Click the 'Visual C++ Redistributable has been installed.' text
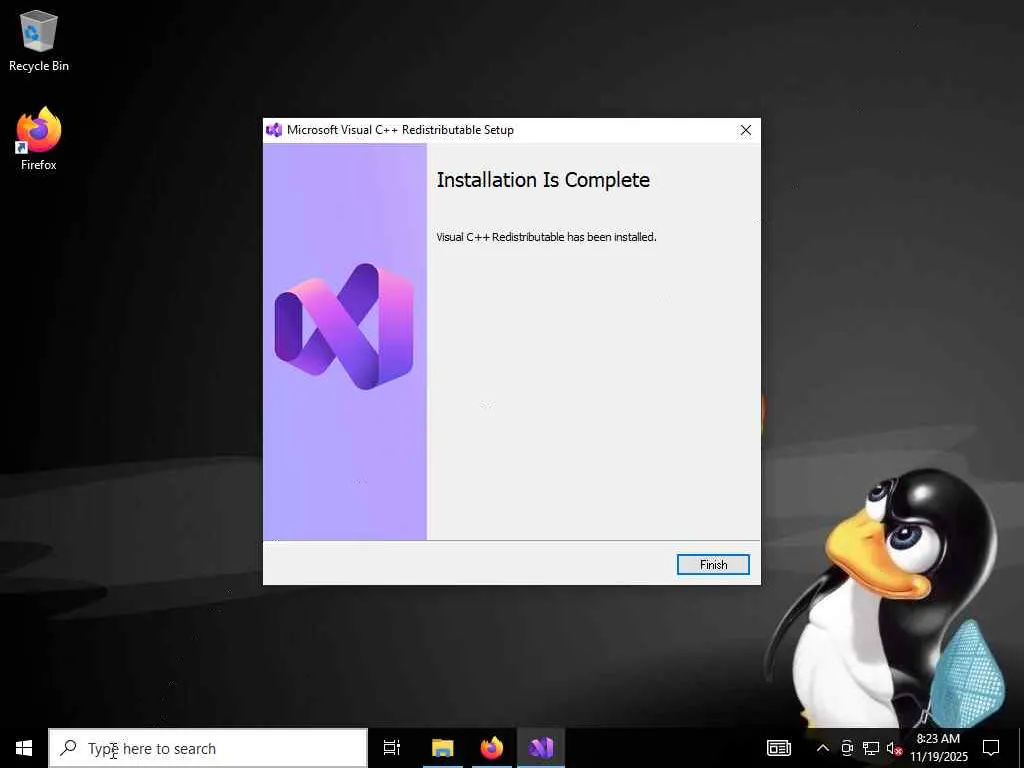 point(546,237)
